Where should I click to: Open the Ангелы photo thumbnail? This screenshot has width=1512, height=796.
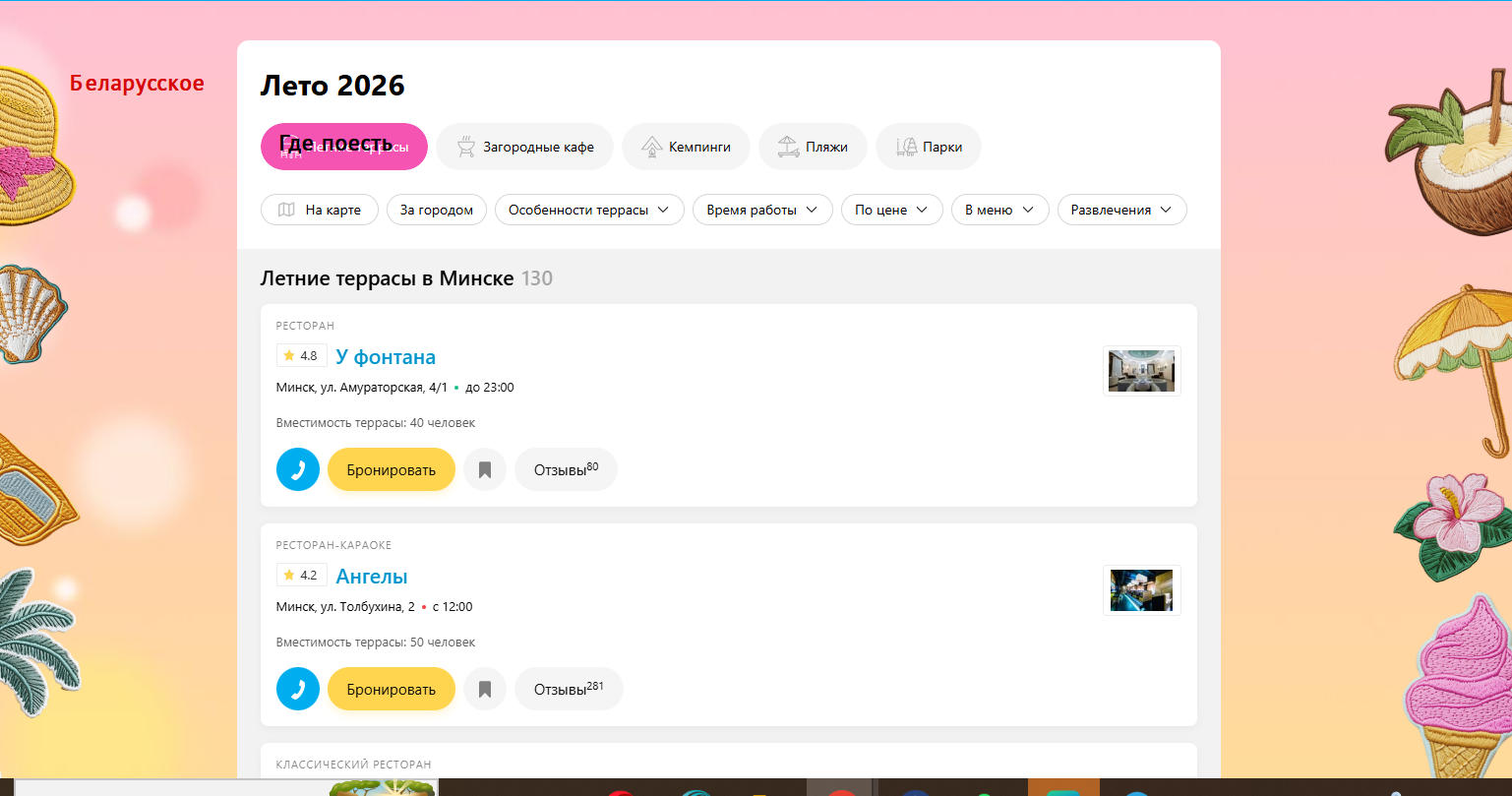(x=1141, y=590)
